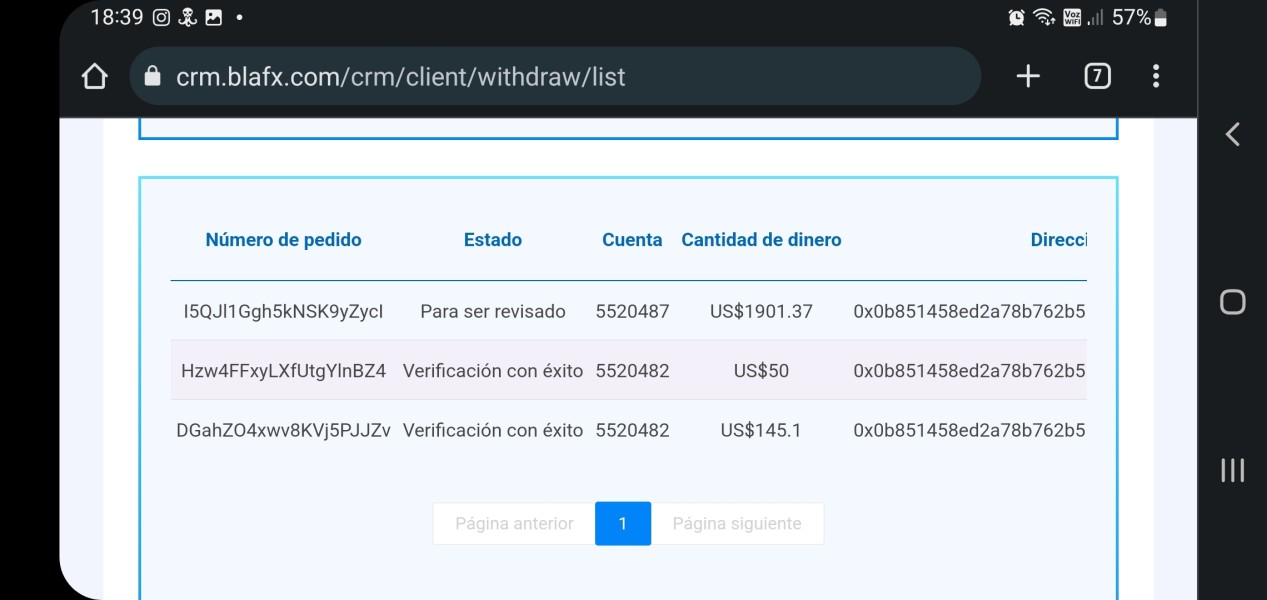Click the Página siguiente button
The width and height of the screenshot is (1267, 600).
point(737,524)
